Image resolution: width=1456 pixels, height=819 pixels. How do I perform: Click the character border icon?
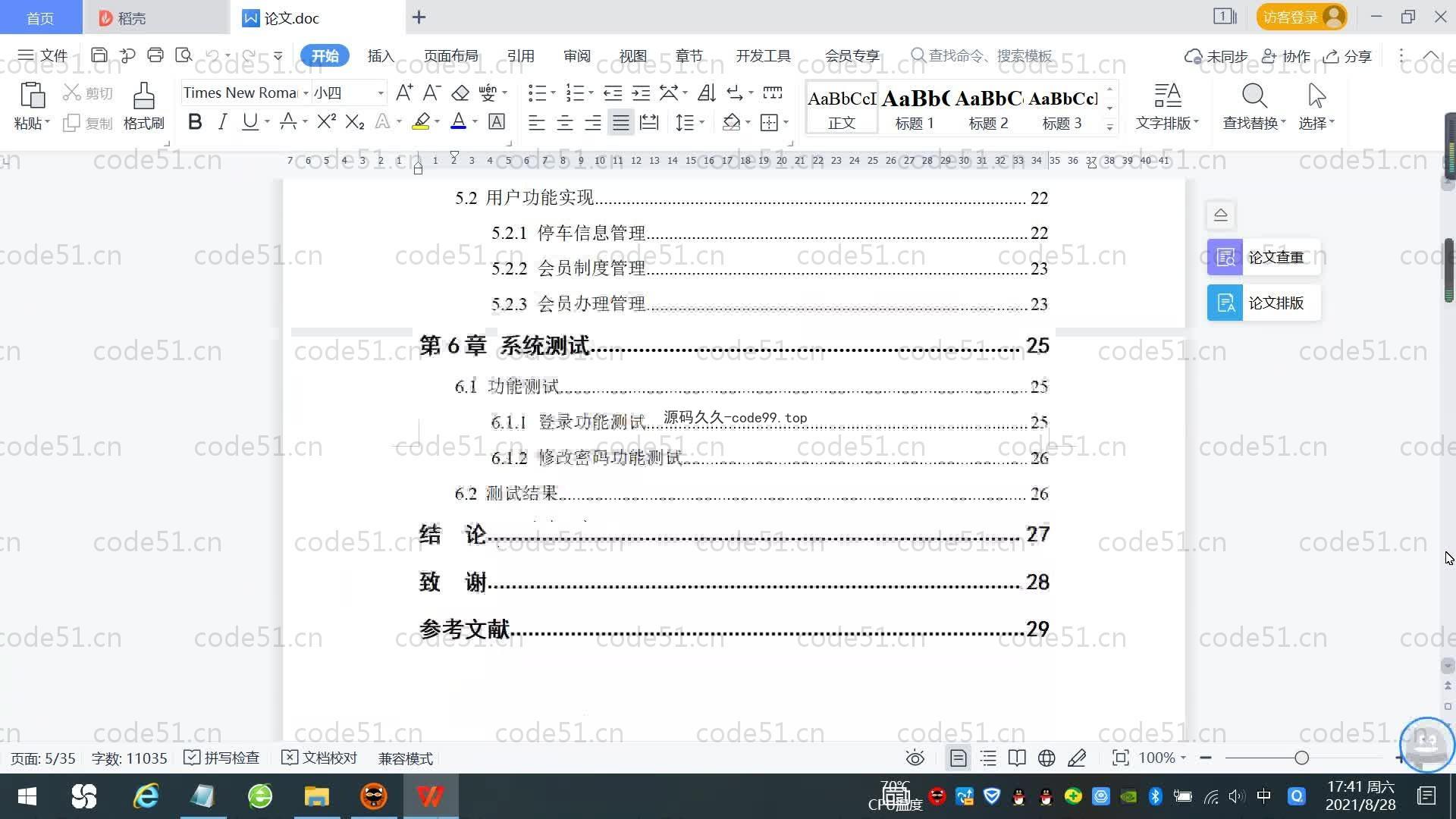tap(497, 122)
